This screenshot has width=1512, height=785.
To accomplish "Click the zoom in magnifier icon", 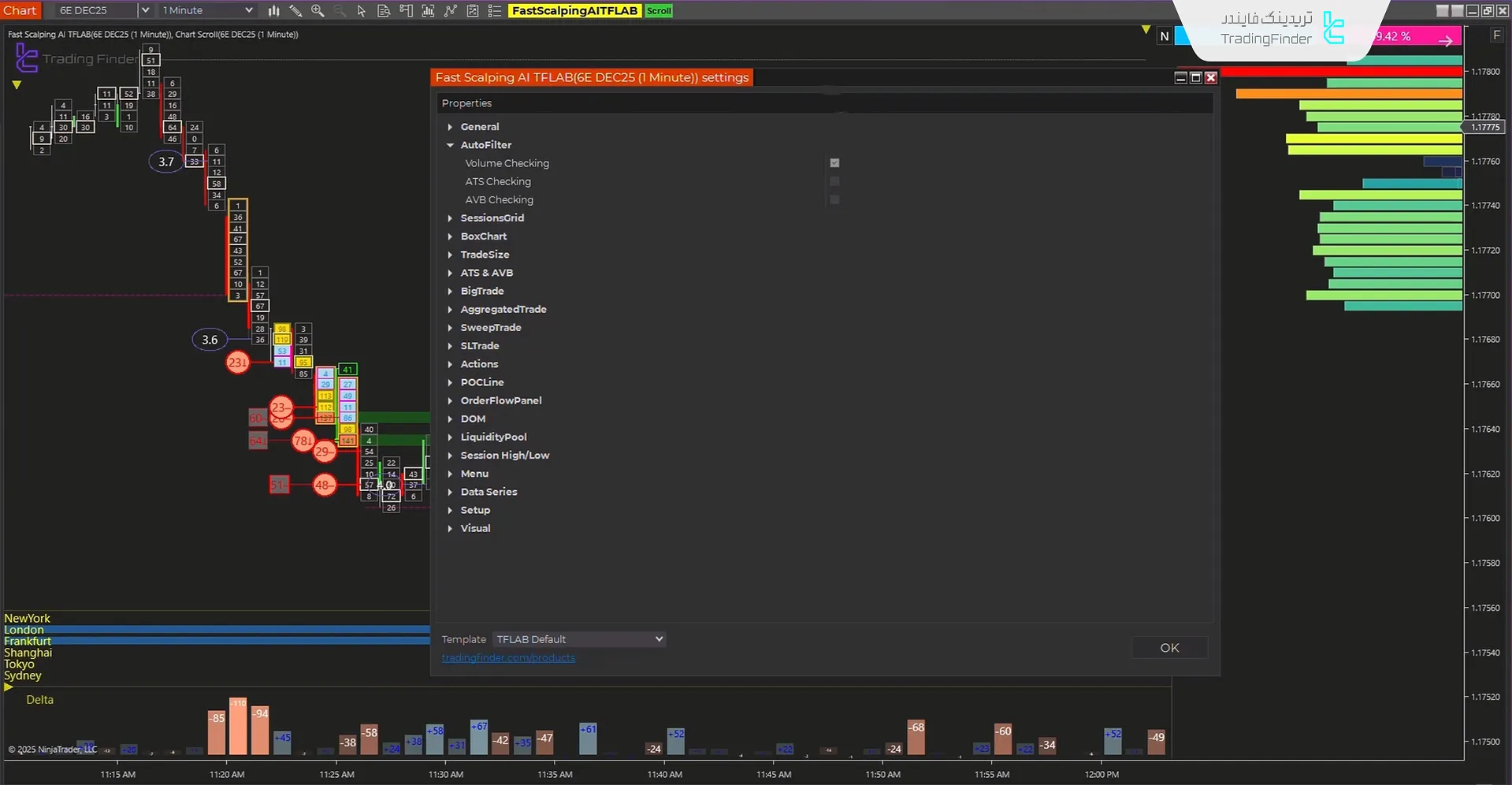I will pos(318,10).
